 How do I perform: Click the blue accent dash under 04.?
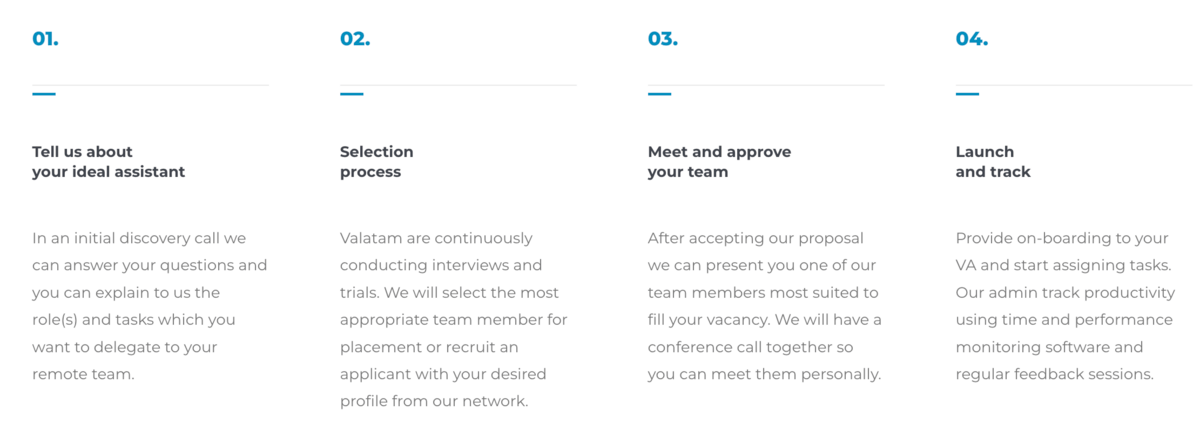[968, 94]
